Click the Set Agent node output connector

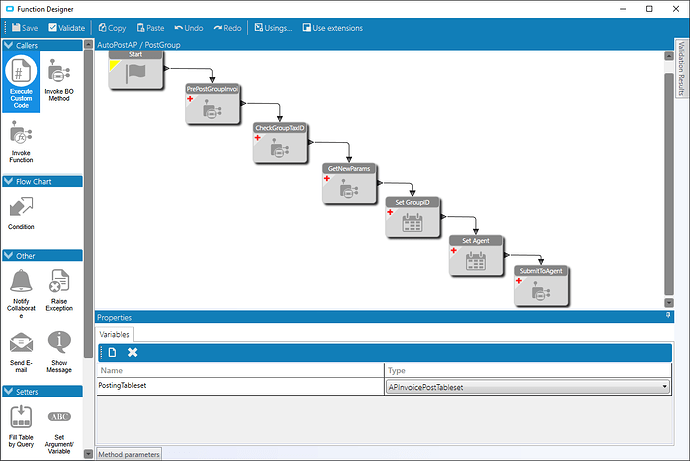[x=506, y=255]
